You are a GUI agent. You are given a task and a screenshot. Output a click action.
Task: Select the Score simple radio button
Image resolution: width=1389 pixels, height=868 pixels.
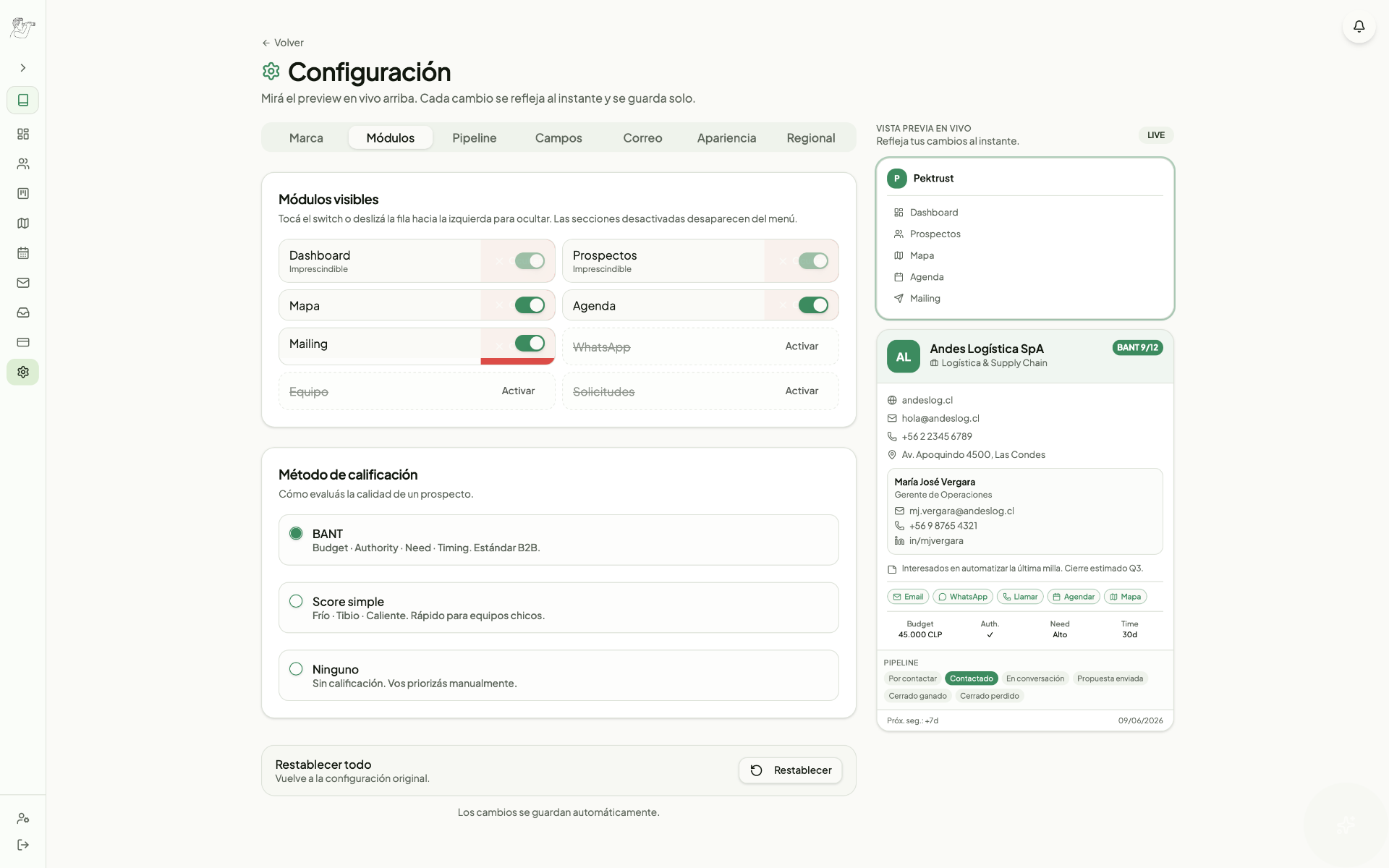click(x=296, y=601)
